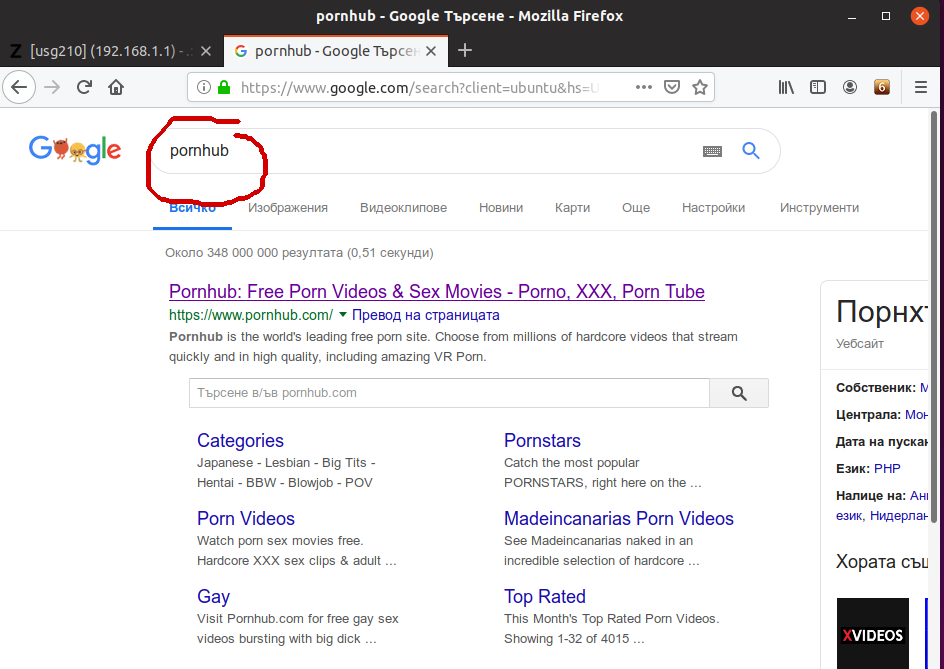Switch to the Видеоклипове tab
Image resolution: width=944 pixels, height=669 pixels.
coord(403,208)
